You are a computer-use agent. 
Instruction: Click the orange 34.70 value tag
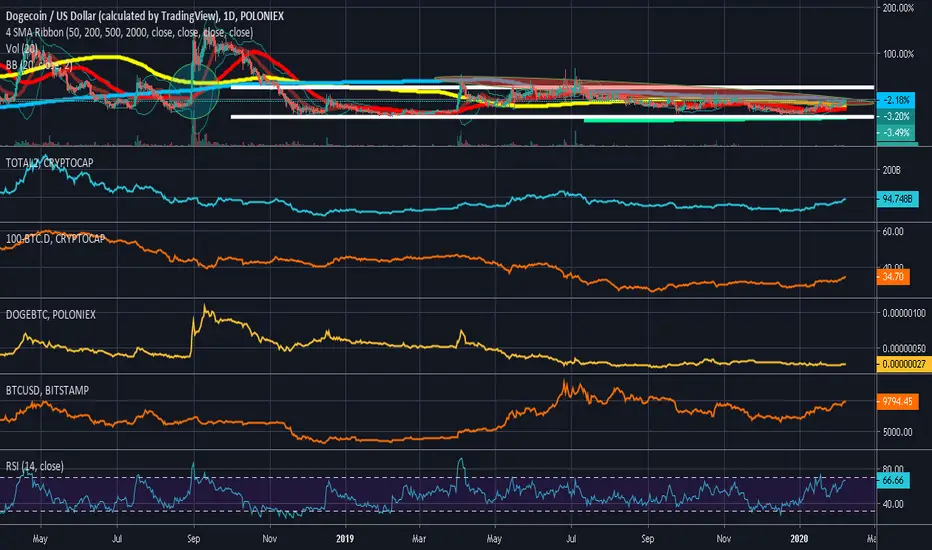[x=893, y=276]
